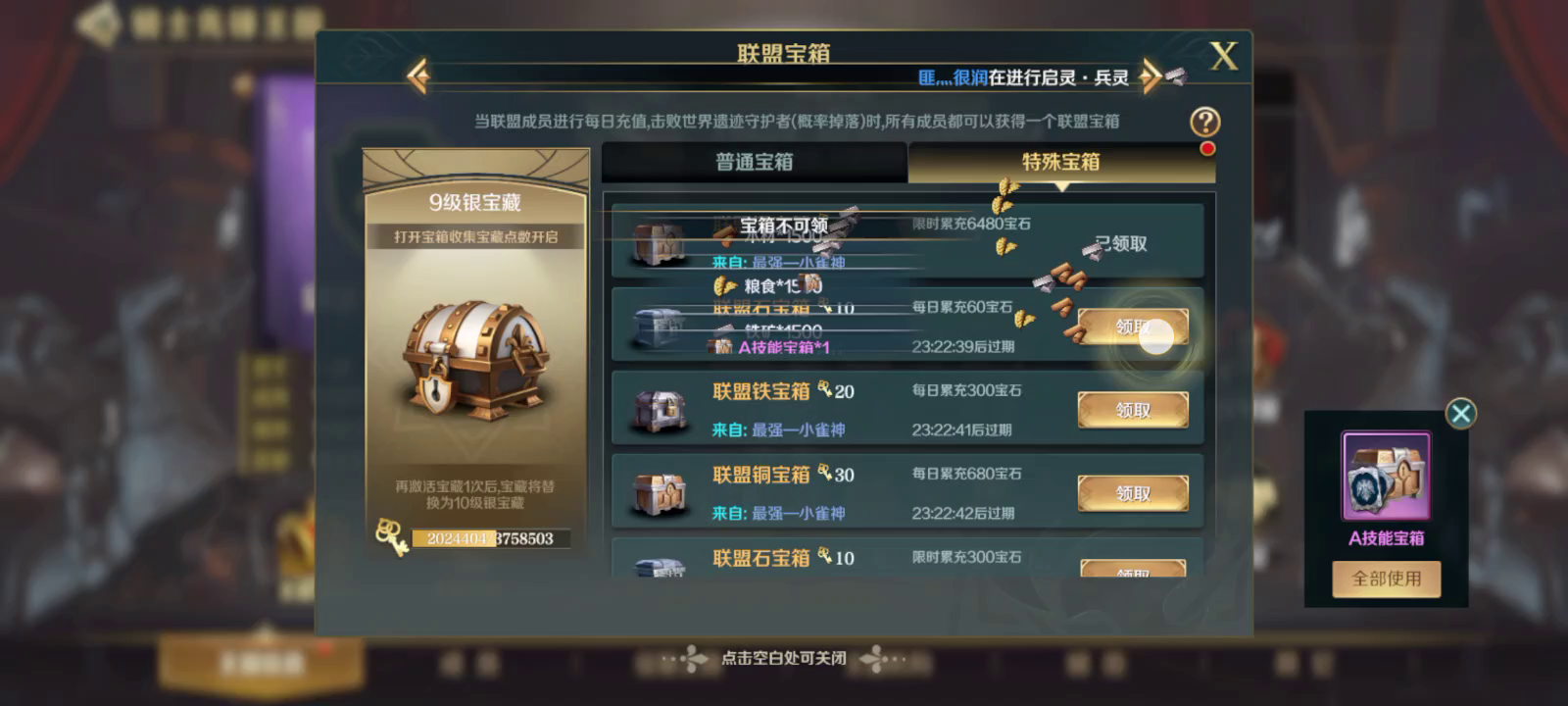Click the highlighted 领取 button for 每日累充60宝石
1568x706 pixels.
tap(1133, 327)
